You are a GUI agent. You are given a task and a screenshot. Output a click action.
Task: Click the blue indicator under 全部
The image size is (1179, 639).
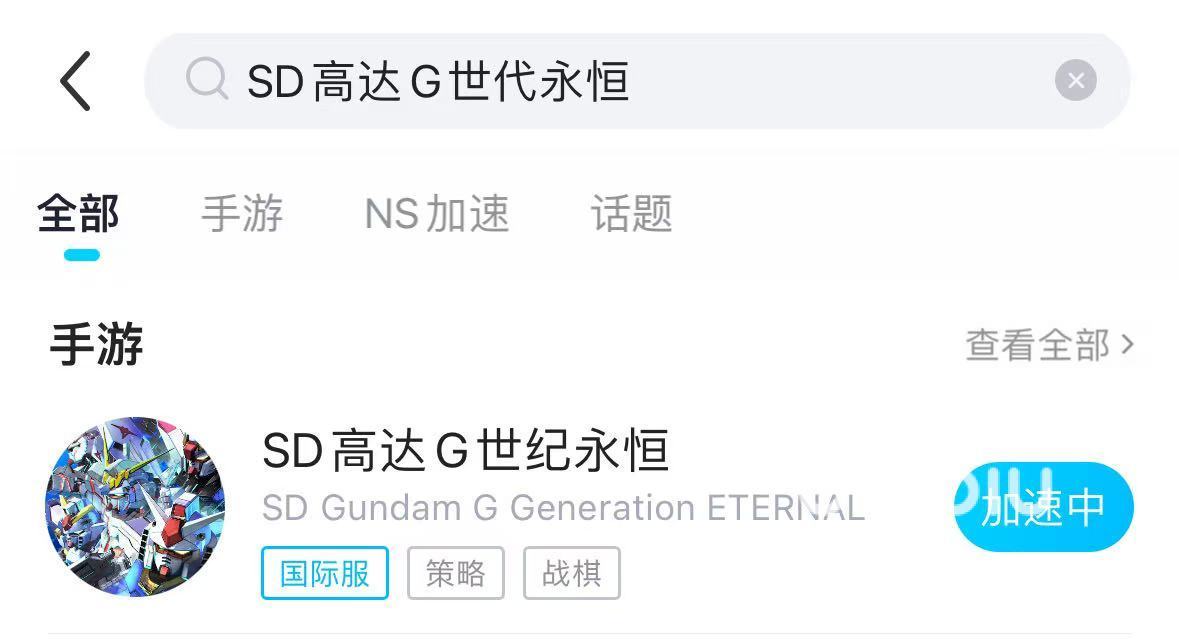[x=81, y=255]
